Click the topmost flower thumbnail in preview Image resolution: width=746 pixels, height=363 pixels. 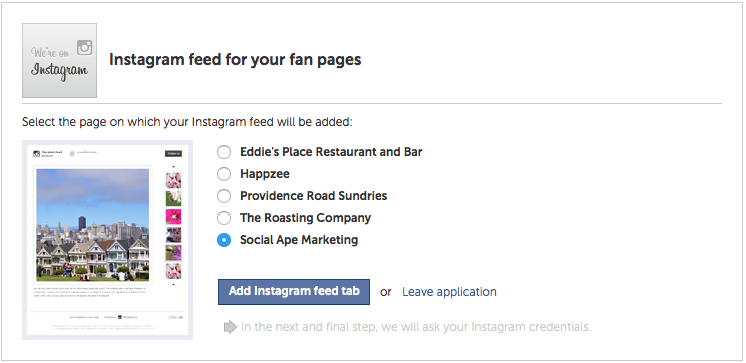173,180
